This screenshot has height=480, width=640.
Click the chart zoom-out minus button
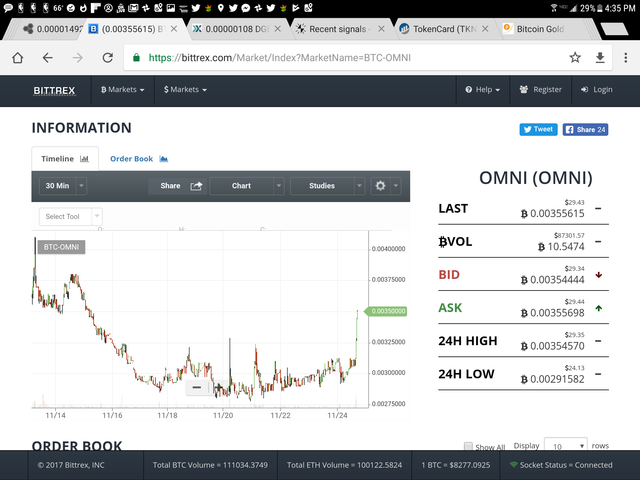pos(197,387)
